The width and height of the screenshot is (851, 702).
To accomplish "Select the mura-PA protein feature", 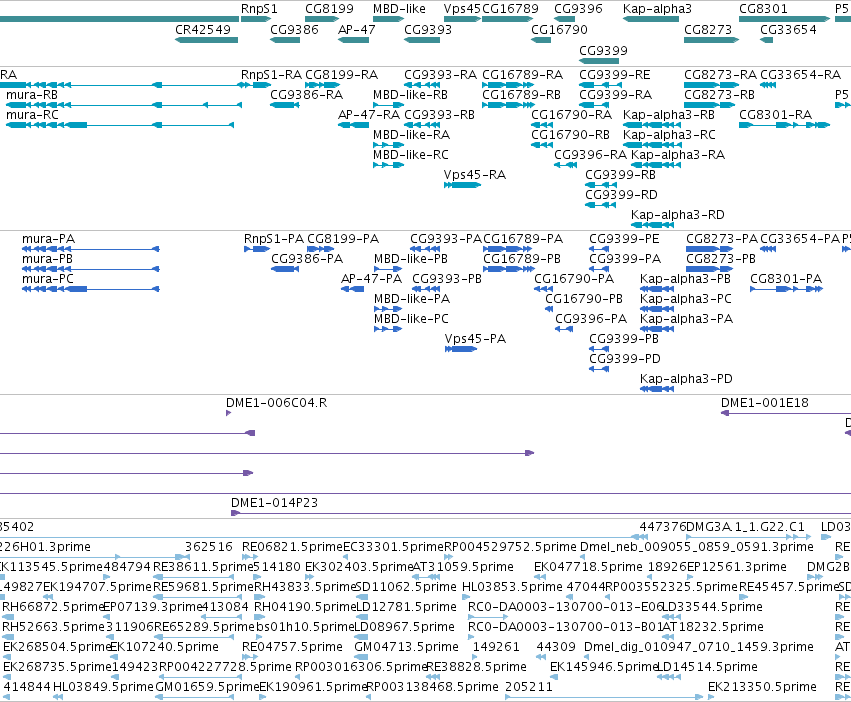I will click(x=91, y=249).
